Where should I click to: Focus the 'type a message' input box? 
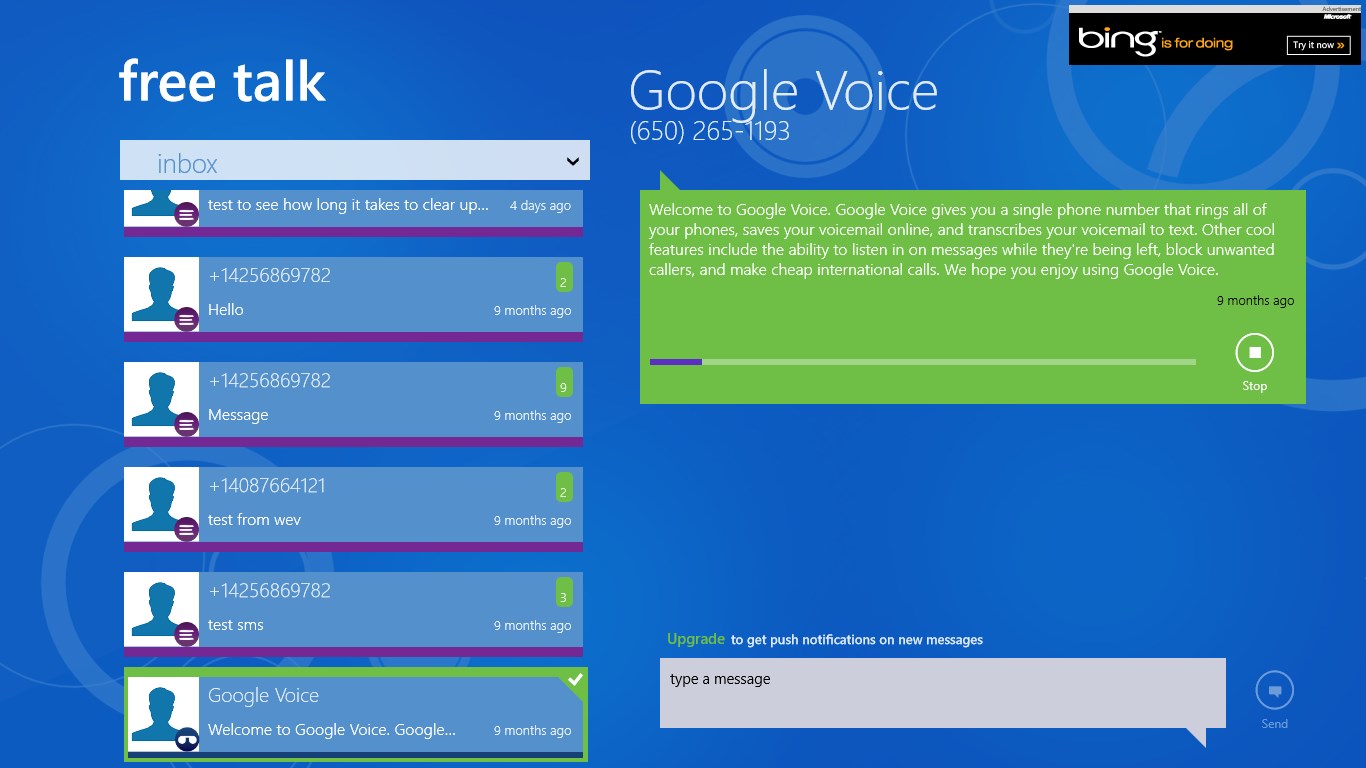tap(942, 692)
